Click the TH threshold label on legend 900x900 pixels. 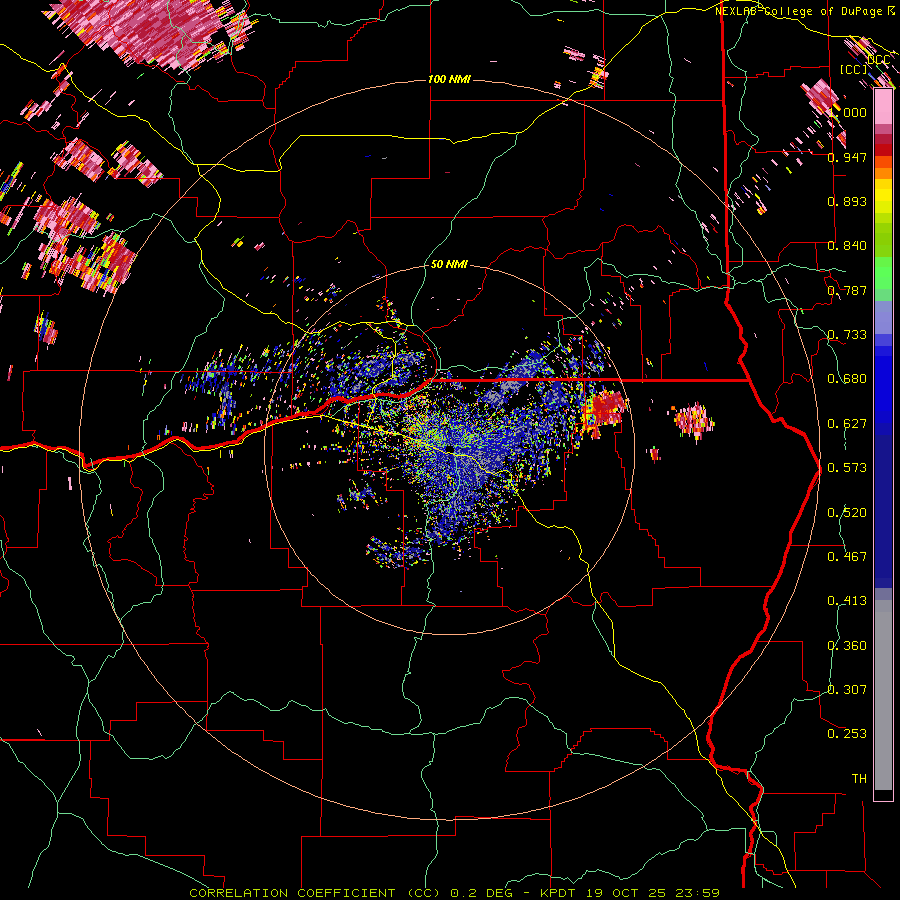click(859, 779)
